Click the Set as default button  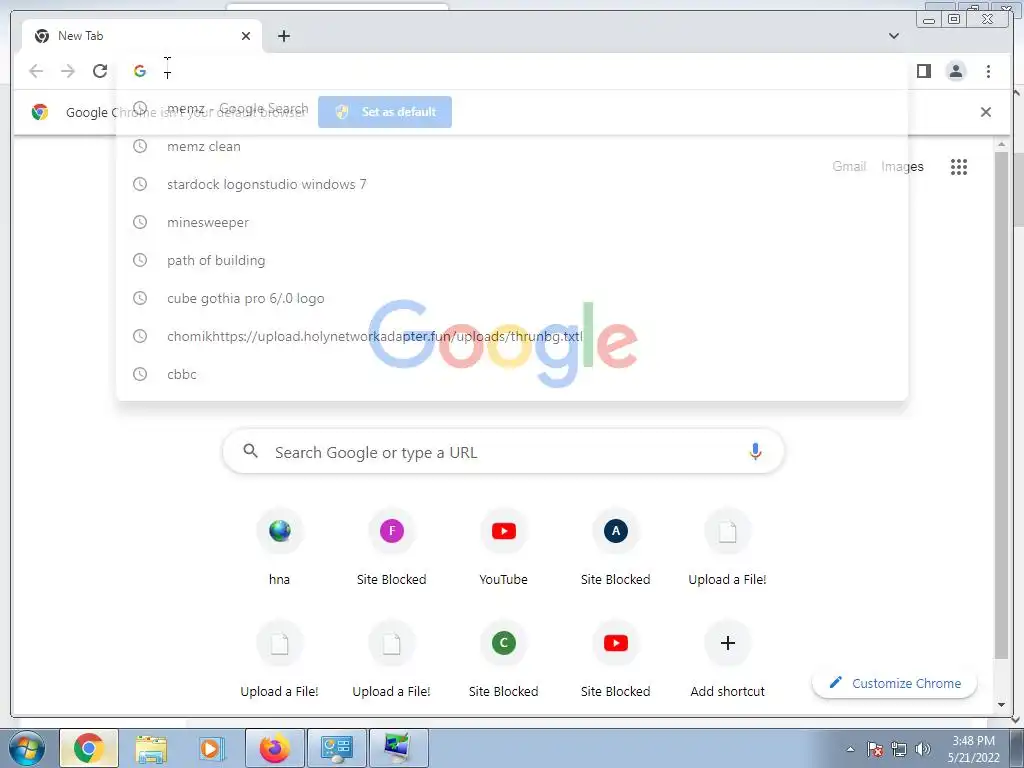(x=385, y=112)
